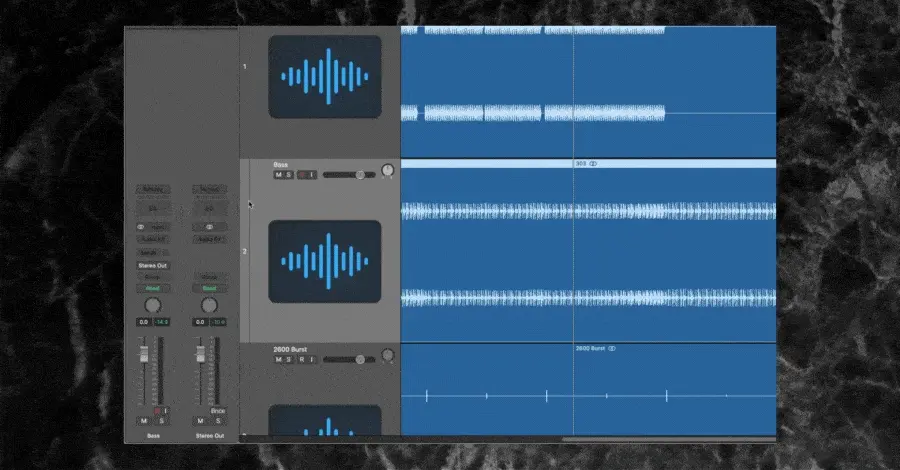900x470 pixels.
Task: Click the 2600 Burst track waveform icon
Action: [x=325, y=420]
